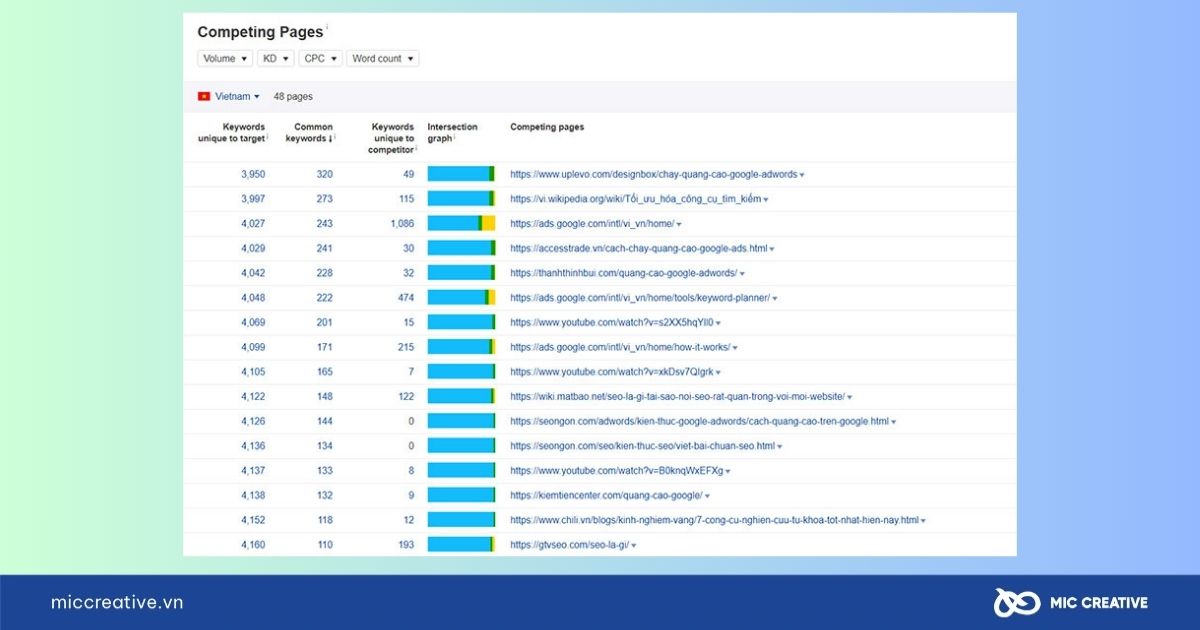
Task: Click the Intersection graph column header
Action: pos(452,133)
